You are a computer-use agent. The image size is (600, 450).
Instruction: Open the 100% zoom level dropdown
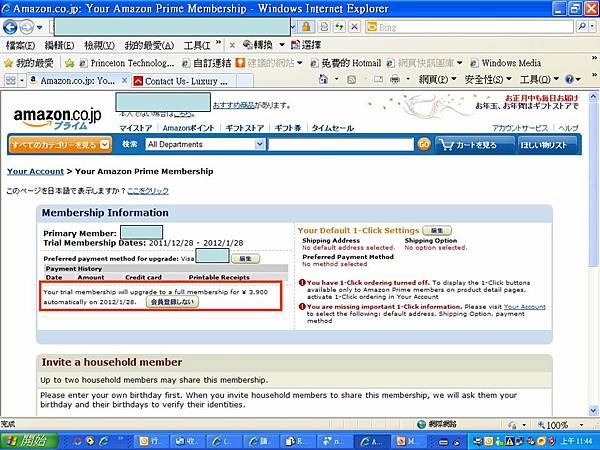pyautogui.click(x=581, y=425)
